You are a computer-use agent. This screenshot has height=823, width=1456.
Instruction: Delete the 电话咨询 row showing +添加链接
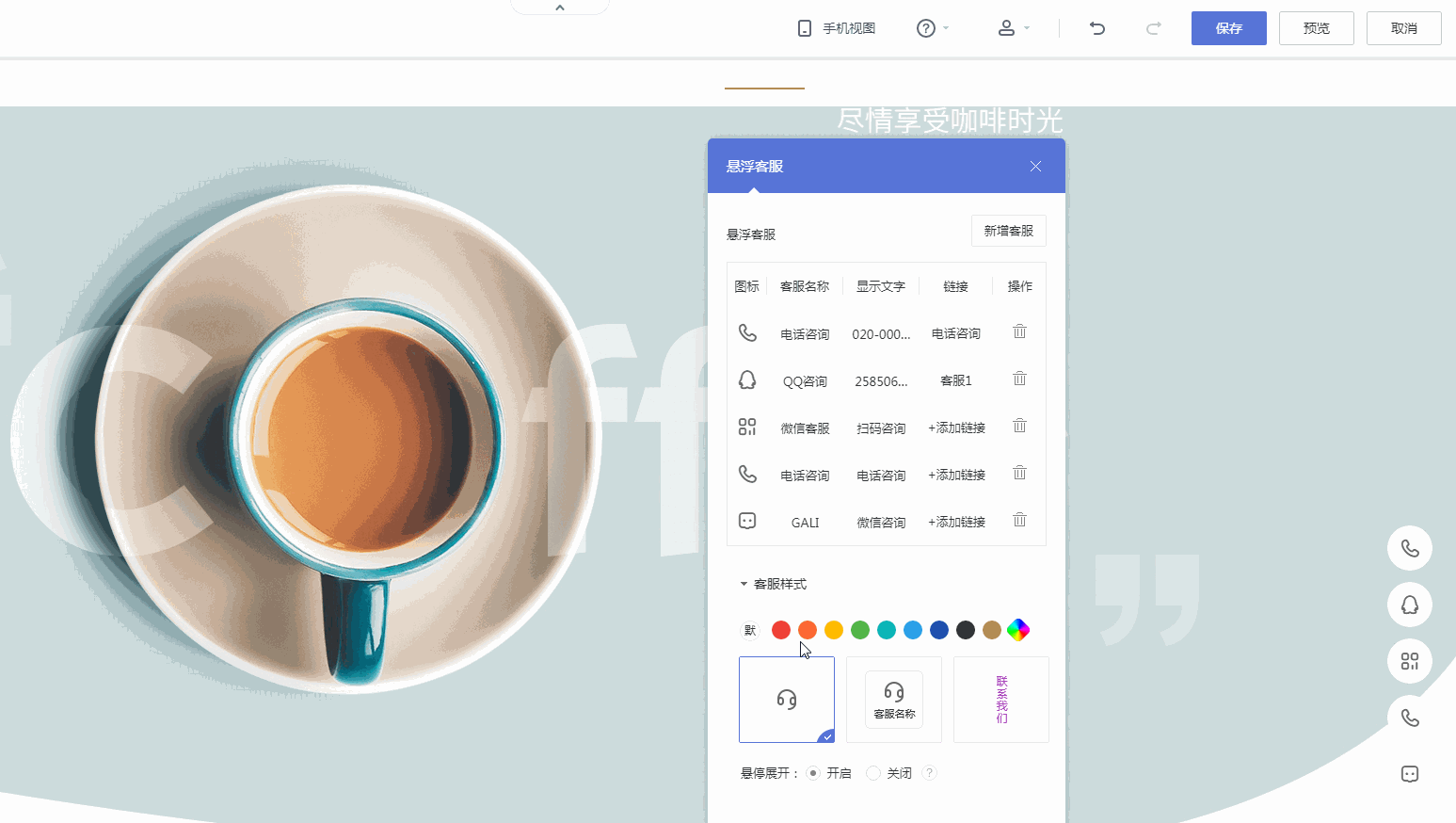coord(1019,473)
